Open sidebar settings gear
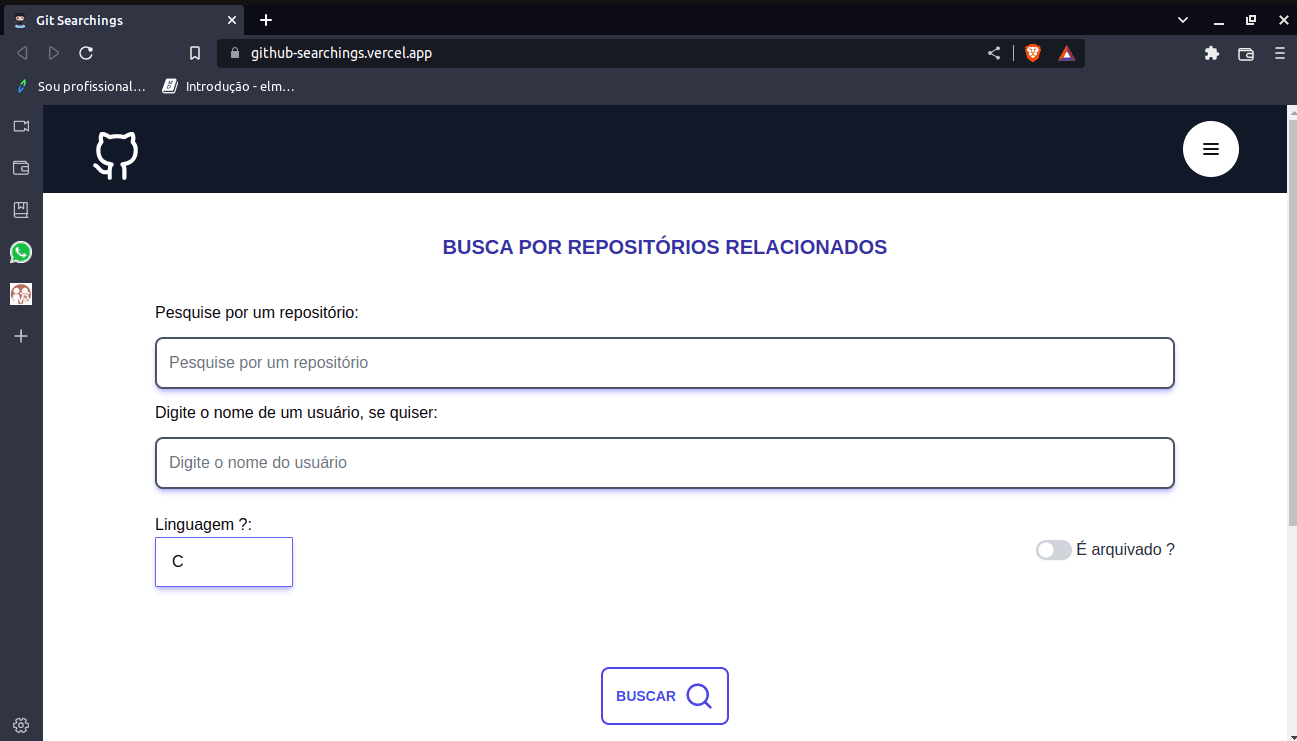The height and width of the screenshot is (741, 1297). (21, 725)
